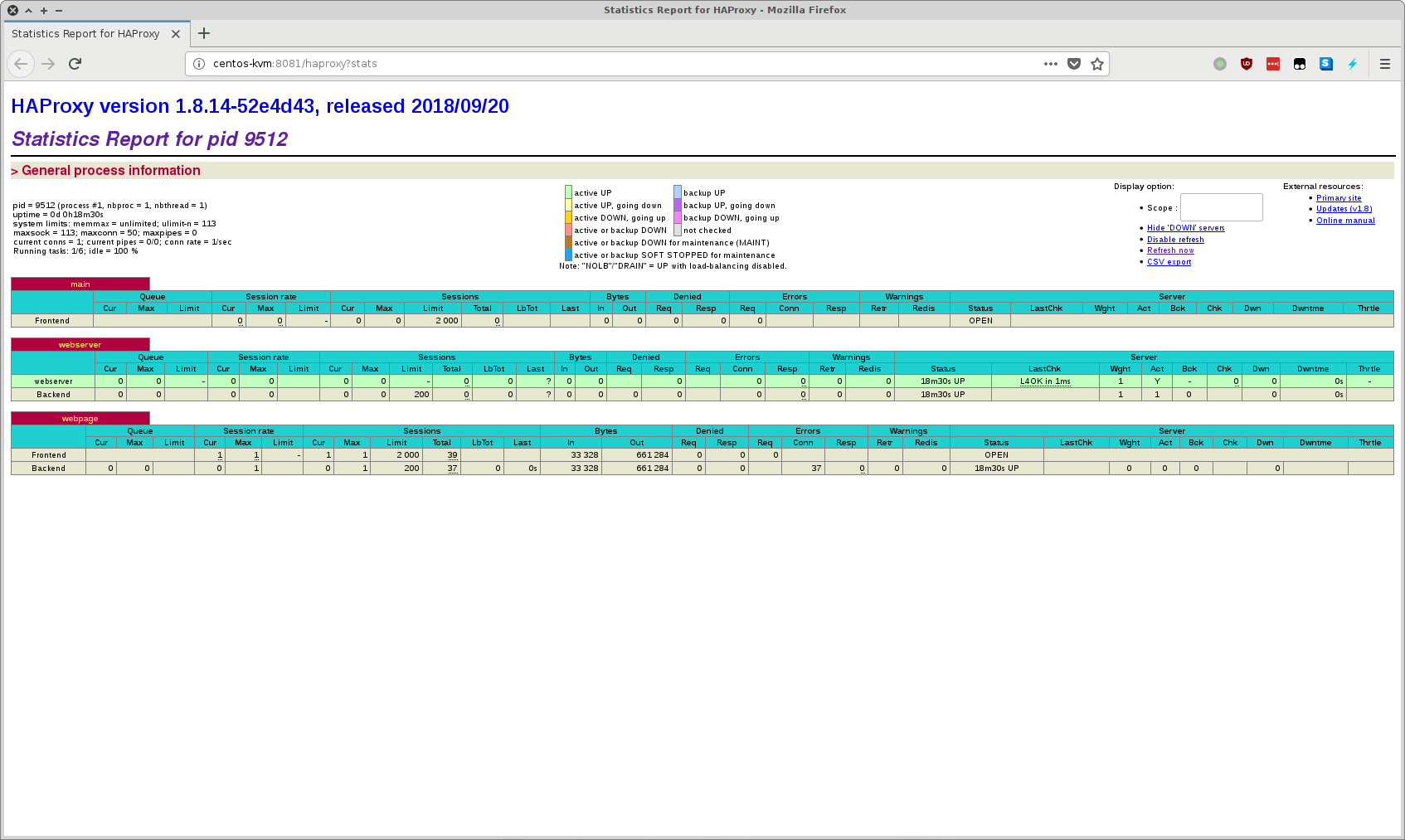Open a new tab with the plus button

[204, 33]
